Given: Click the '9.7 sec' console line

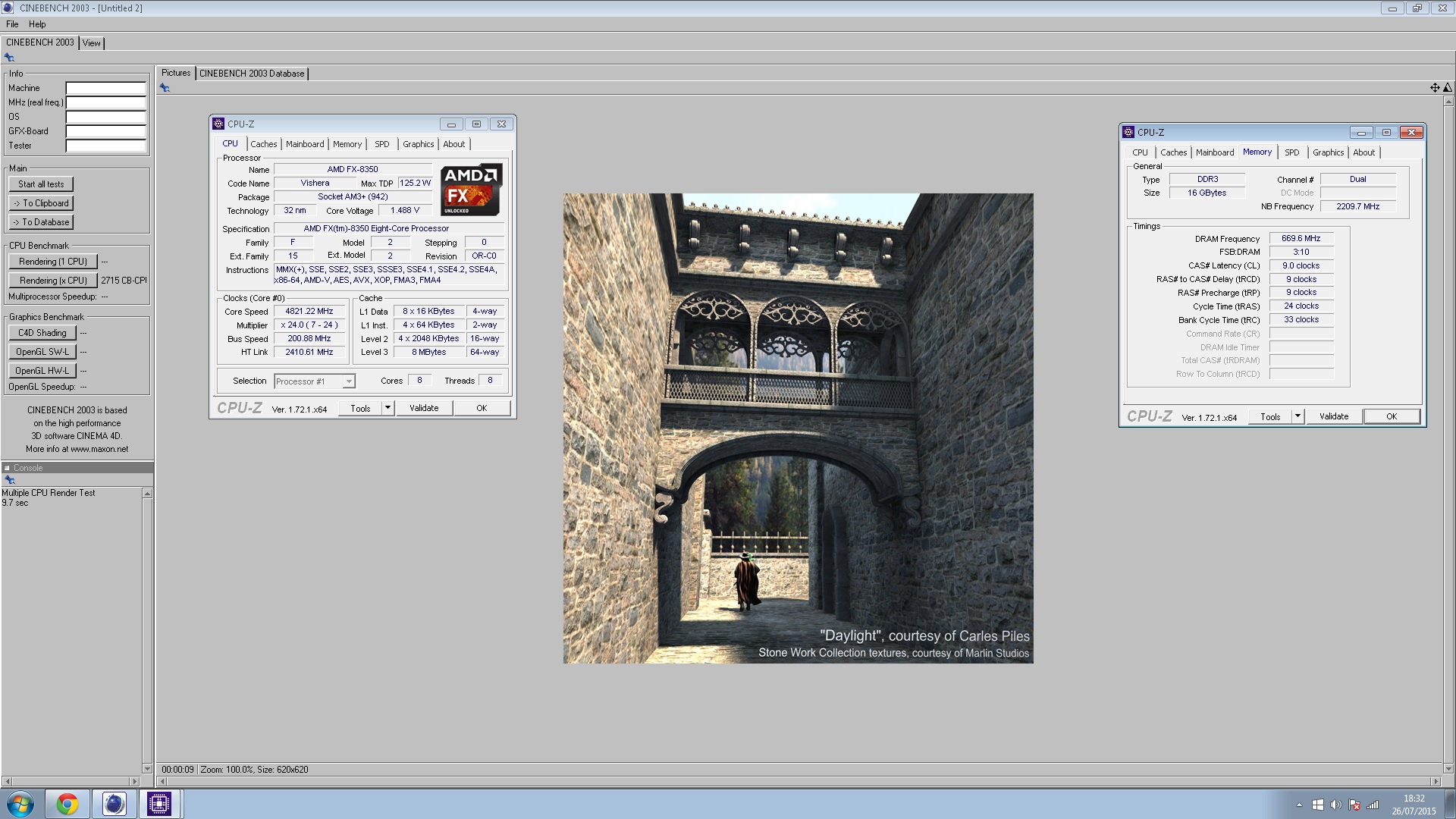Looking at the screenshot, I should click(15, 503).
